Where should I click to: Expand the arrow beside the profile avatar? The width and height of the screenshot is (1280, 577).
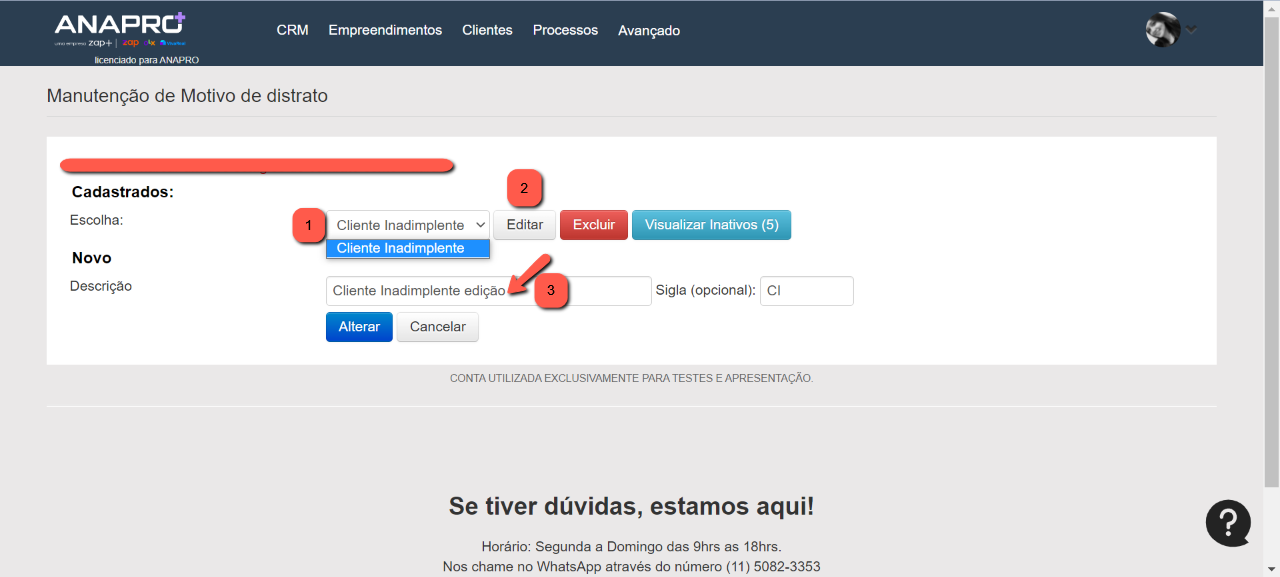click(x=1191, y=30)
